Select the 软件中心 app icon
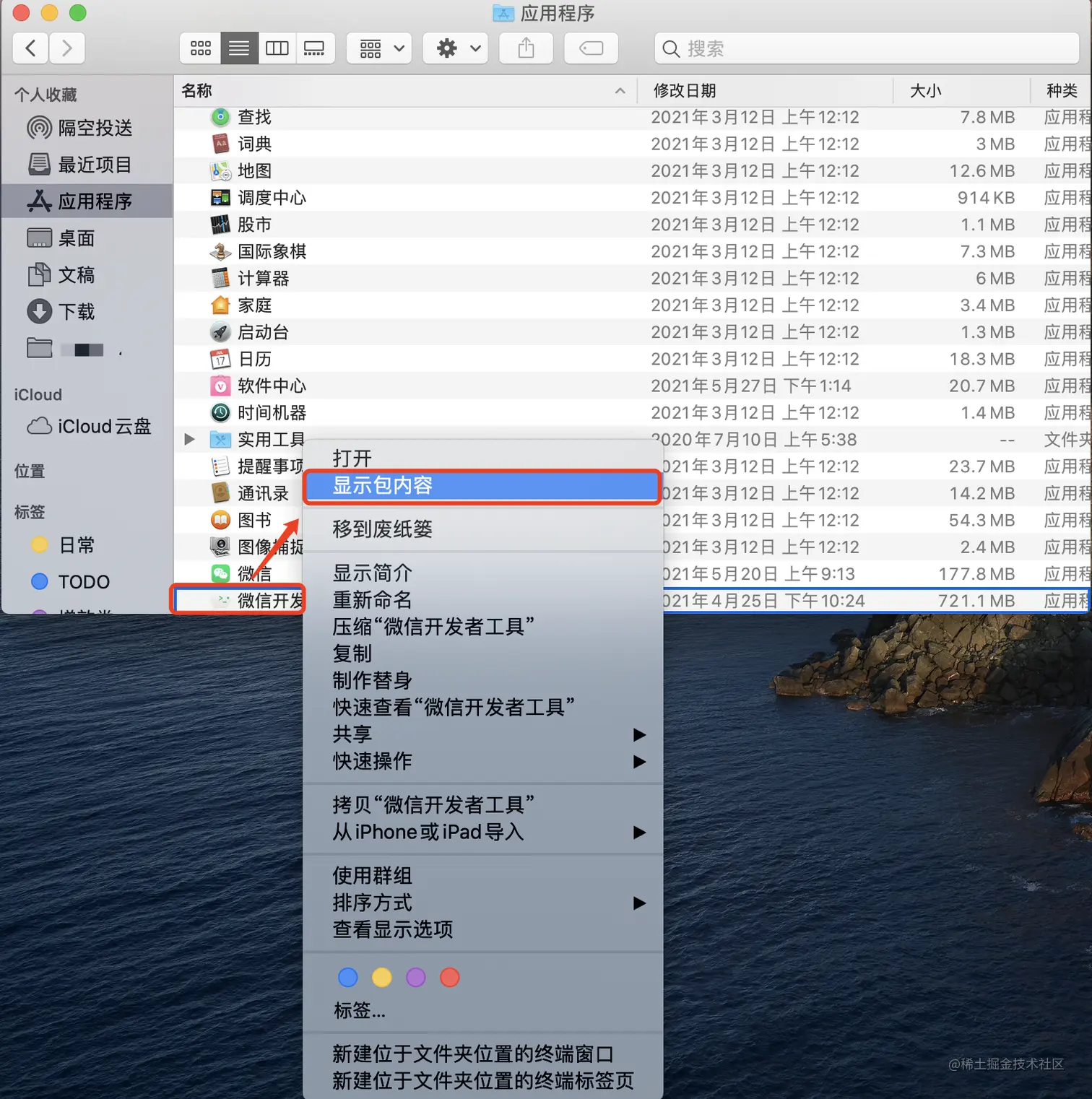This screenshot has width=1092, height=1099. click(x=220, y=386)
